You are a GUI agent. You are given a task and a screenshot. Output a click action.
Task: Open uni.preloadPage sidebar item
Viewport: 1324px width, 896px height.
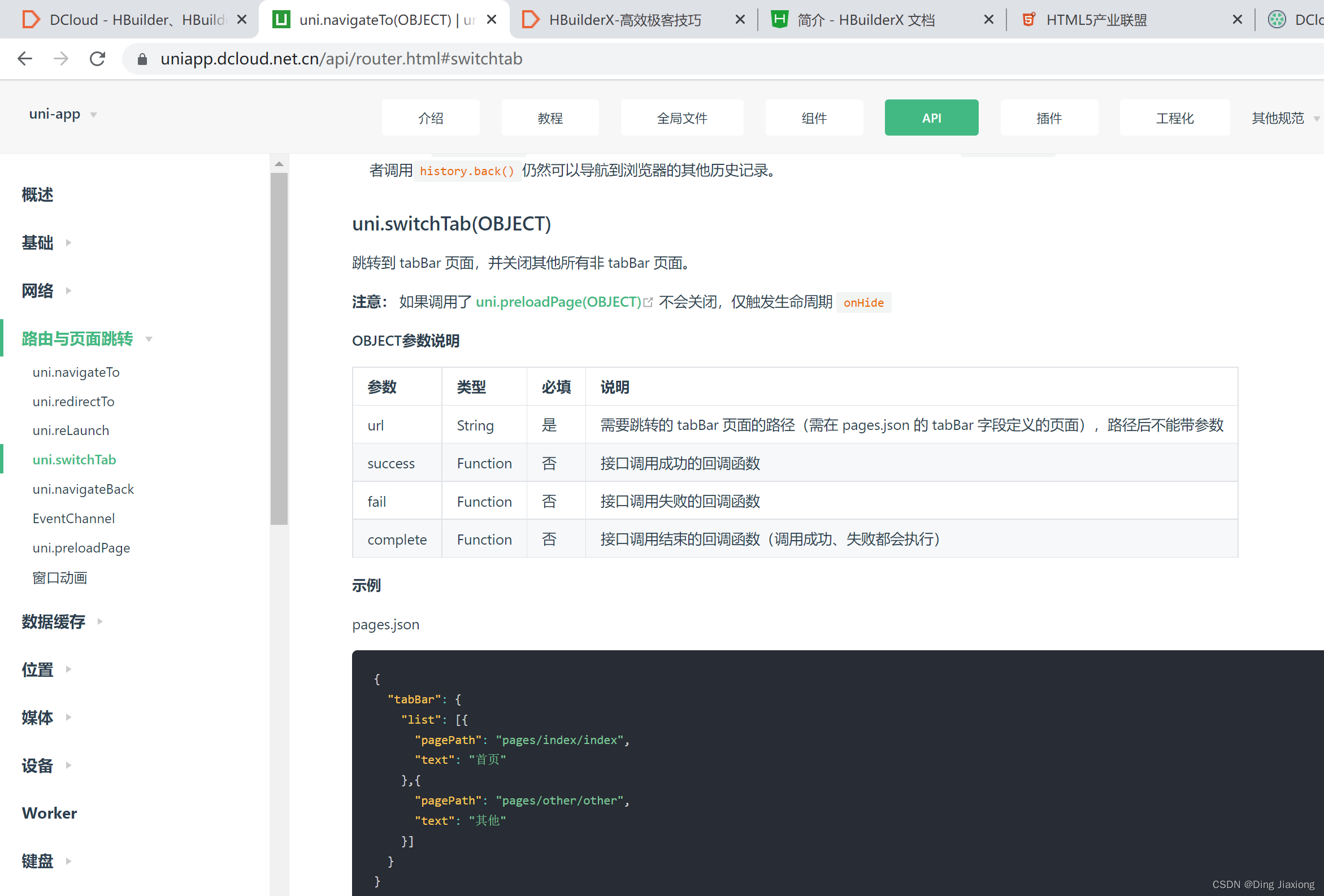pyautogui.click(x=81, y=548)
